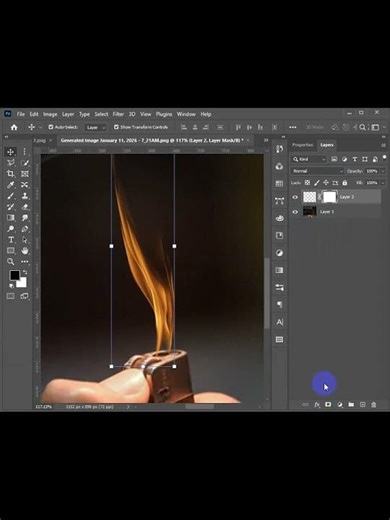The image size is (390, 520).
Task: Select the Zoom tool in the toolbox
Action: tap(11, 262)
